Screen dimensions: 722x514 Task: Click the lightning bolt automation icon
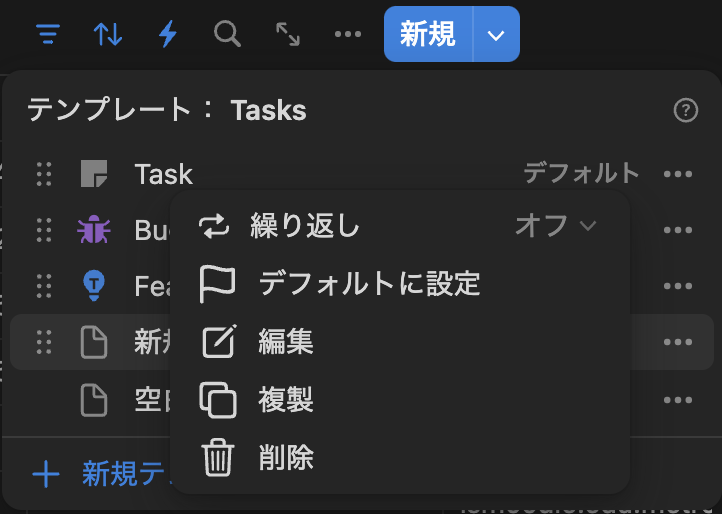coord(168,35)
